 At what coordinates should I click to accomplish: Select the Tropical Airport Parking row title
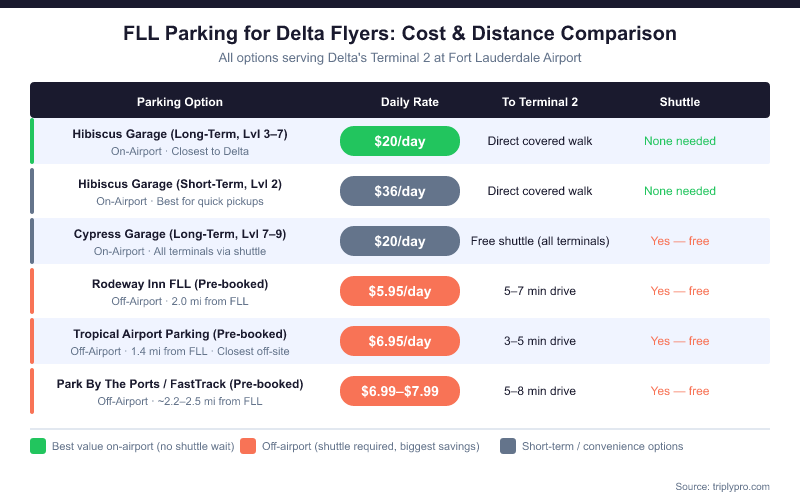[180, 334]
